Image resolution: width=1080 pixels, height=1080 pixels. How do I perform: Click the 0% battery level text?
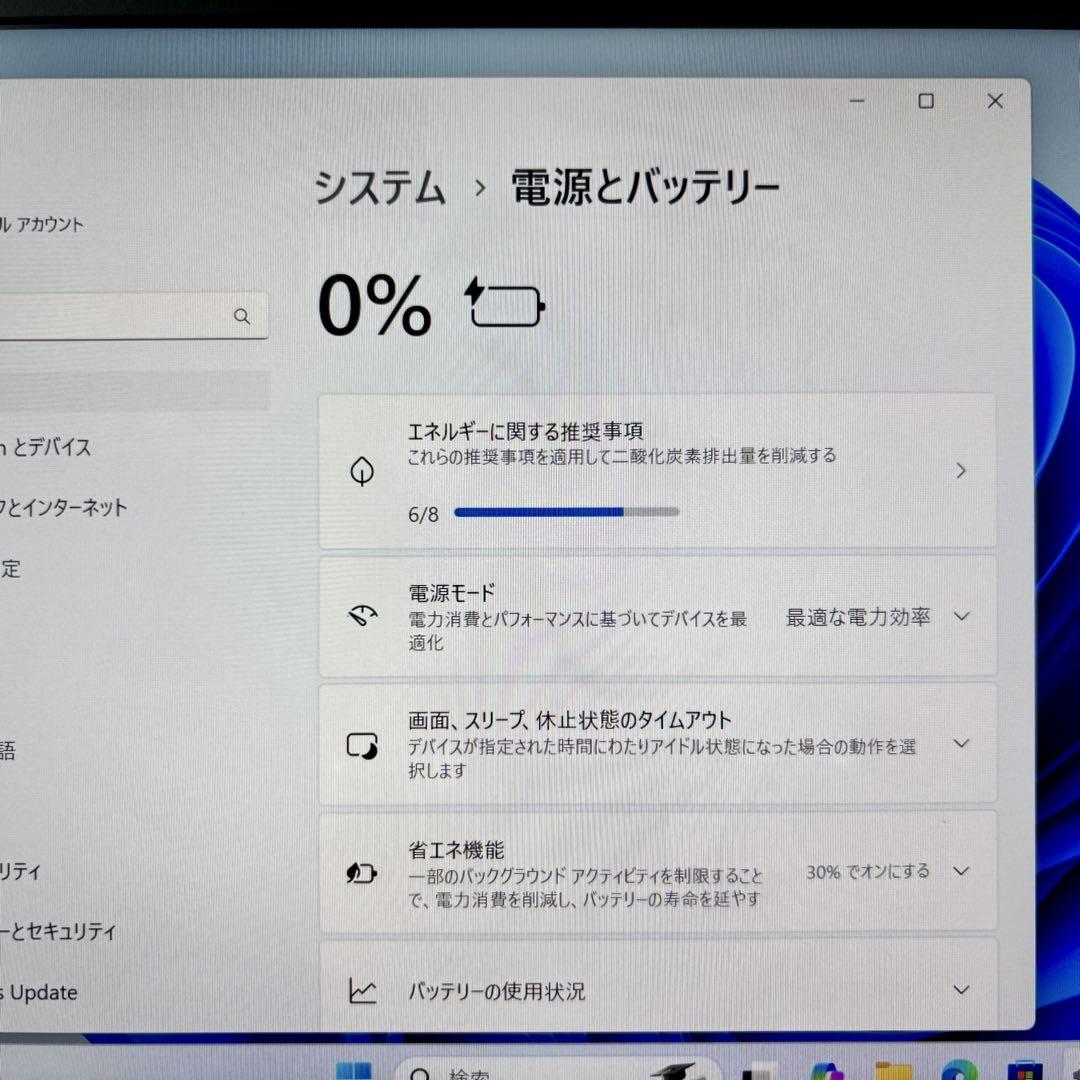click(375, 304)
